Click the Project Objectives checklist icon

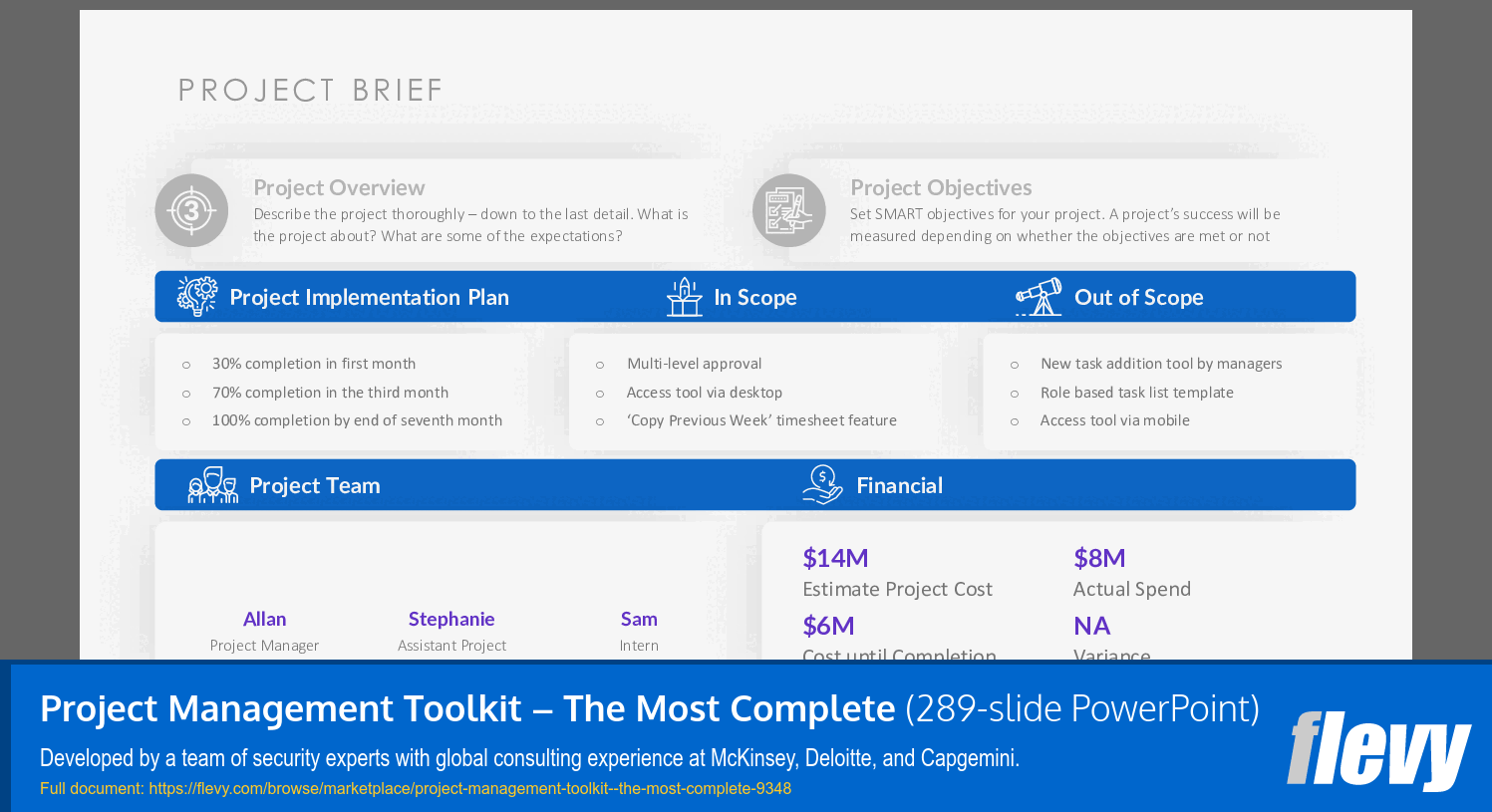[x=789, y=210]
